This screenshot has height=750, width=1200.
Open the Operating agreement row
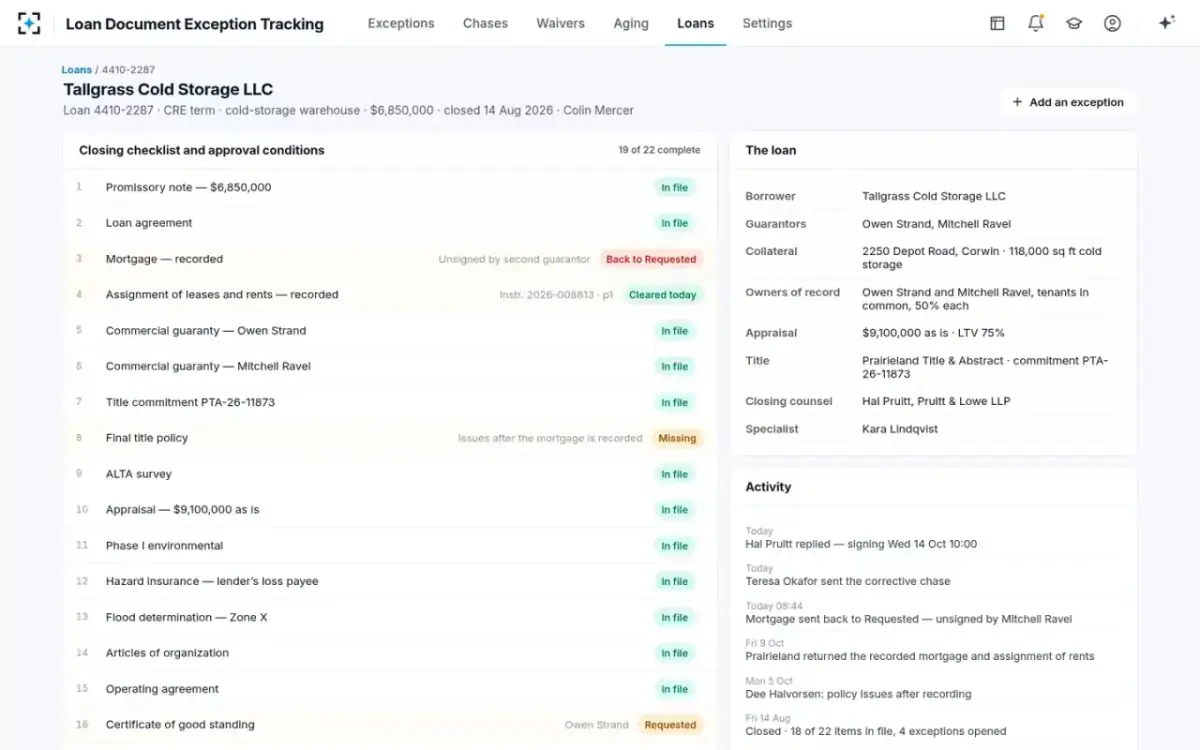click(390, 689)
